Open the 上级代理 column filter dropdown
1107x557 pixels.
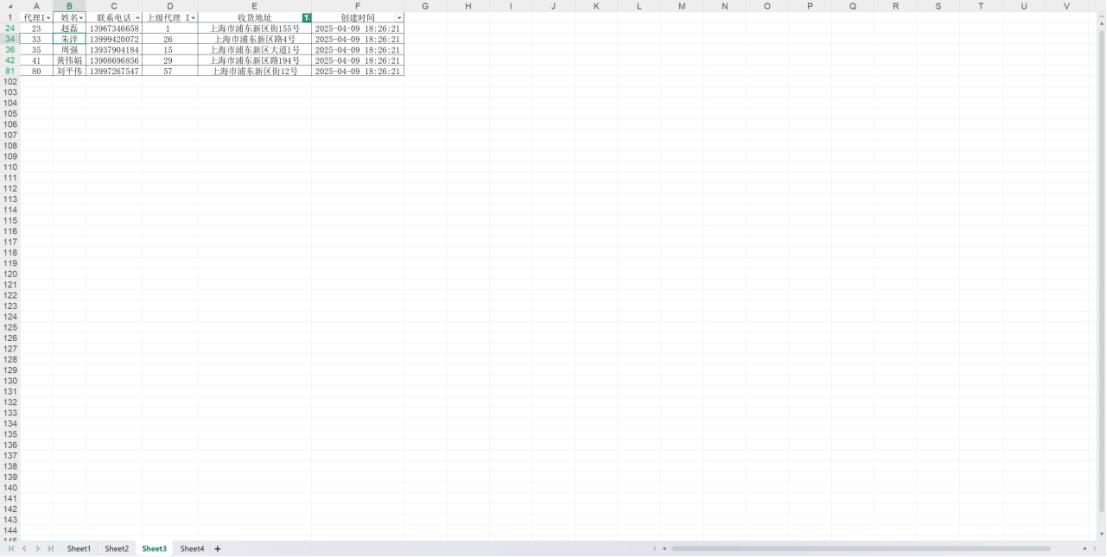click(193, 18)
